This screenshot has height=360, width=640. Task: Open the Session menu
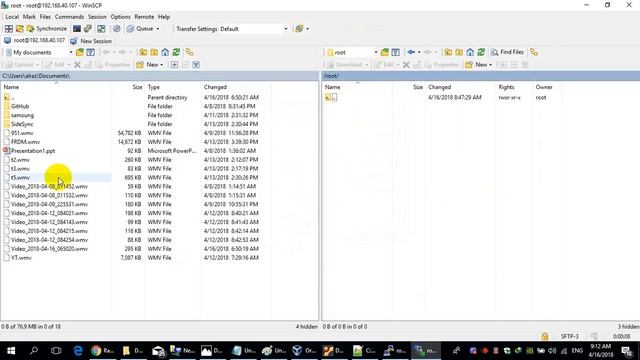point(97,17)
